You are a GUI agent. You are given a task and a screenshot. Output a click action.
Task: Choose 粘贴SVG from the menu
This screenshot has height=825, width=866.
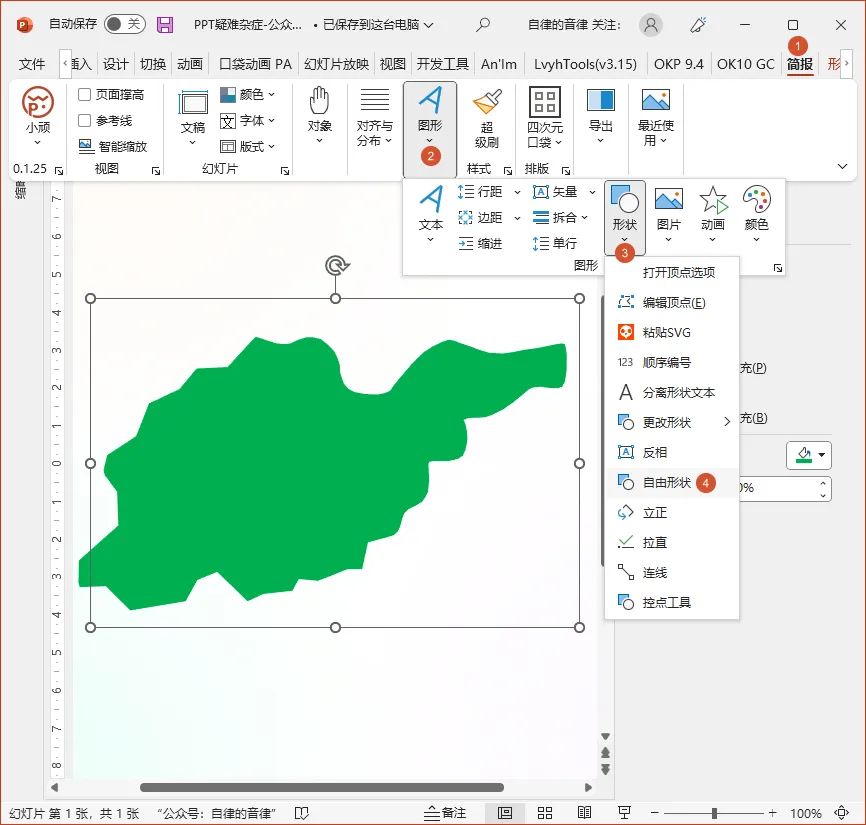672,332
